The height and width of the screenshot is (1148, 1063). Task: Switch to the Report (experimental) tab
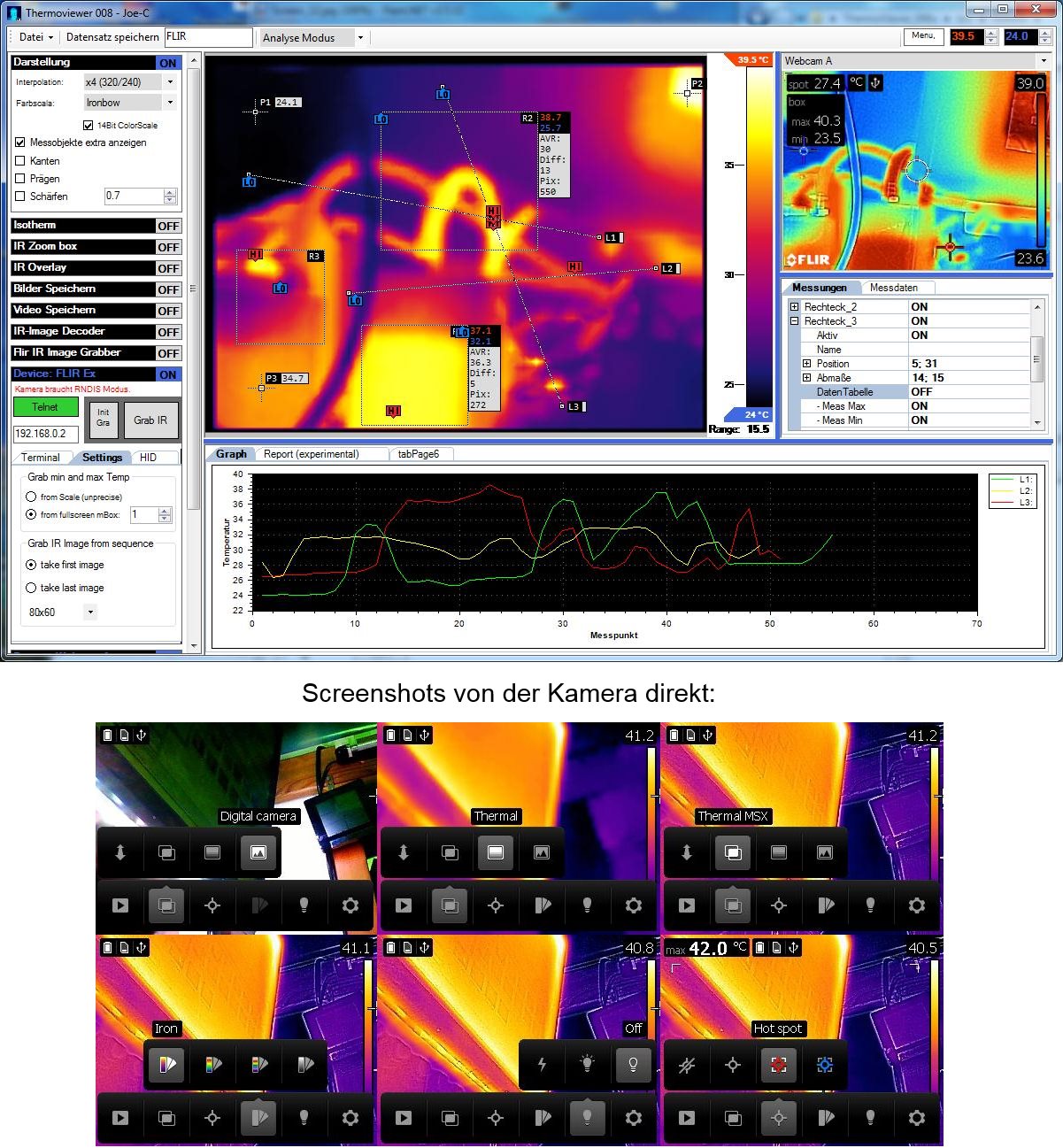(x=311, y=454)
